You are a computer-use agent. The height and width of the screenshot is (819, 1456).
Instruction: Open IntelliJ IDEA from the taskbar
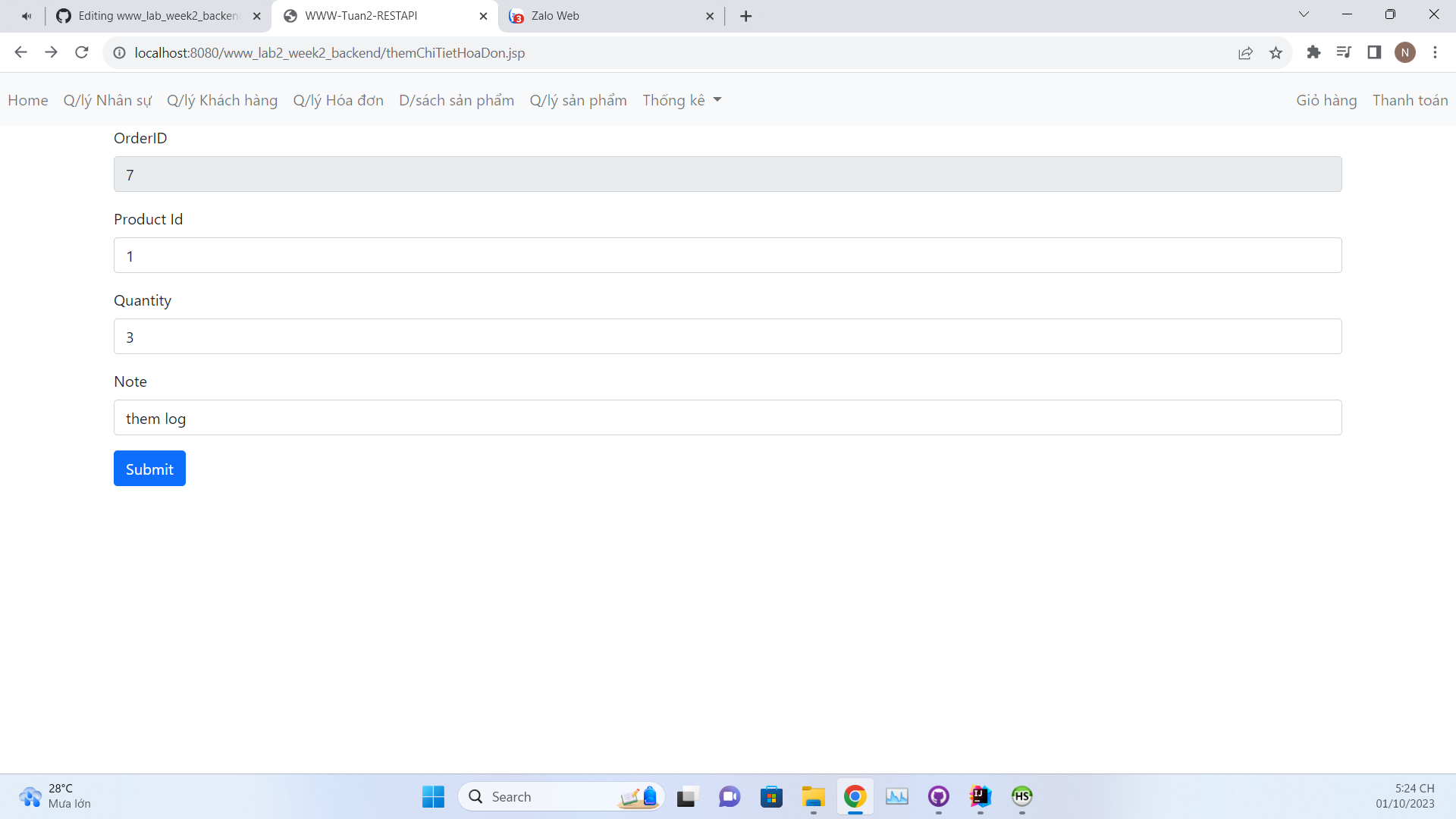pos(981,797)
